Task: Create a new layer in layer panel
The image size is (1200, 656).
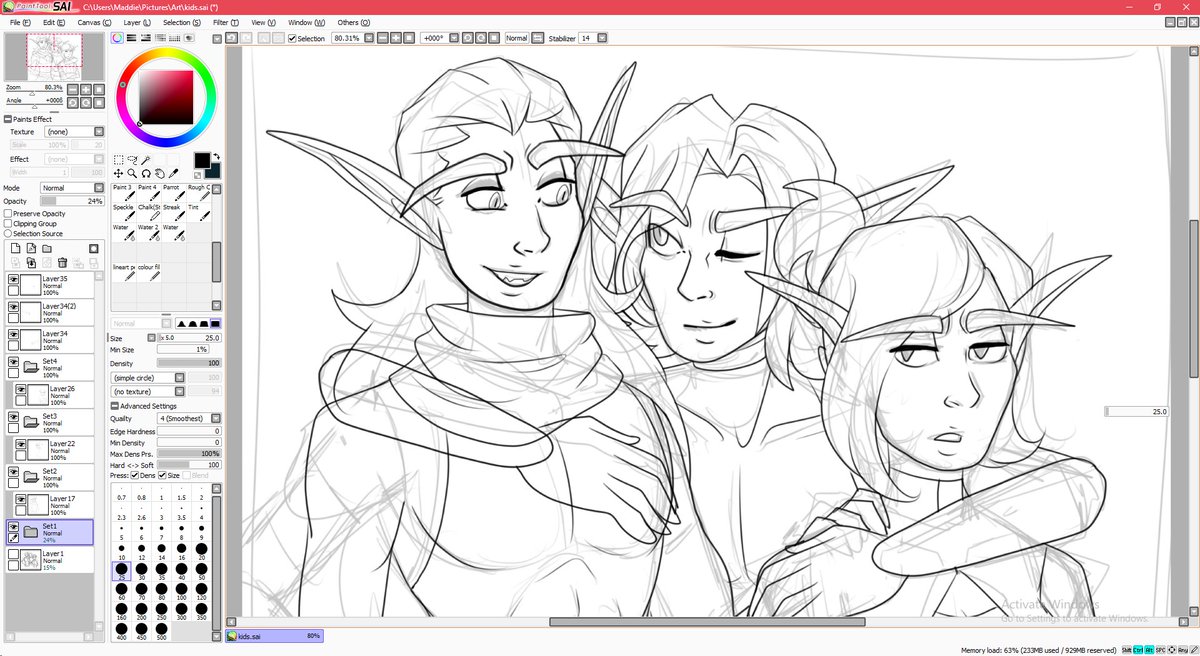Action: coord(15,248)
